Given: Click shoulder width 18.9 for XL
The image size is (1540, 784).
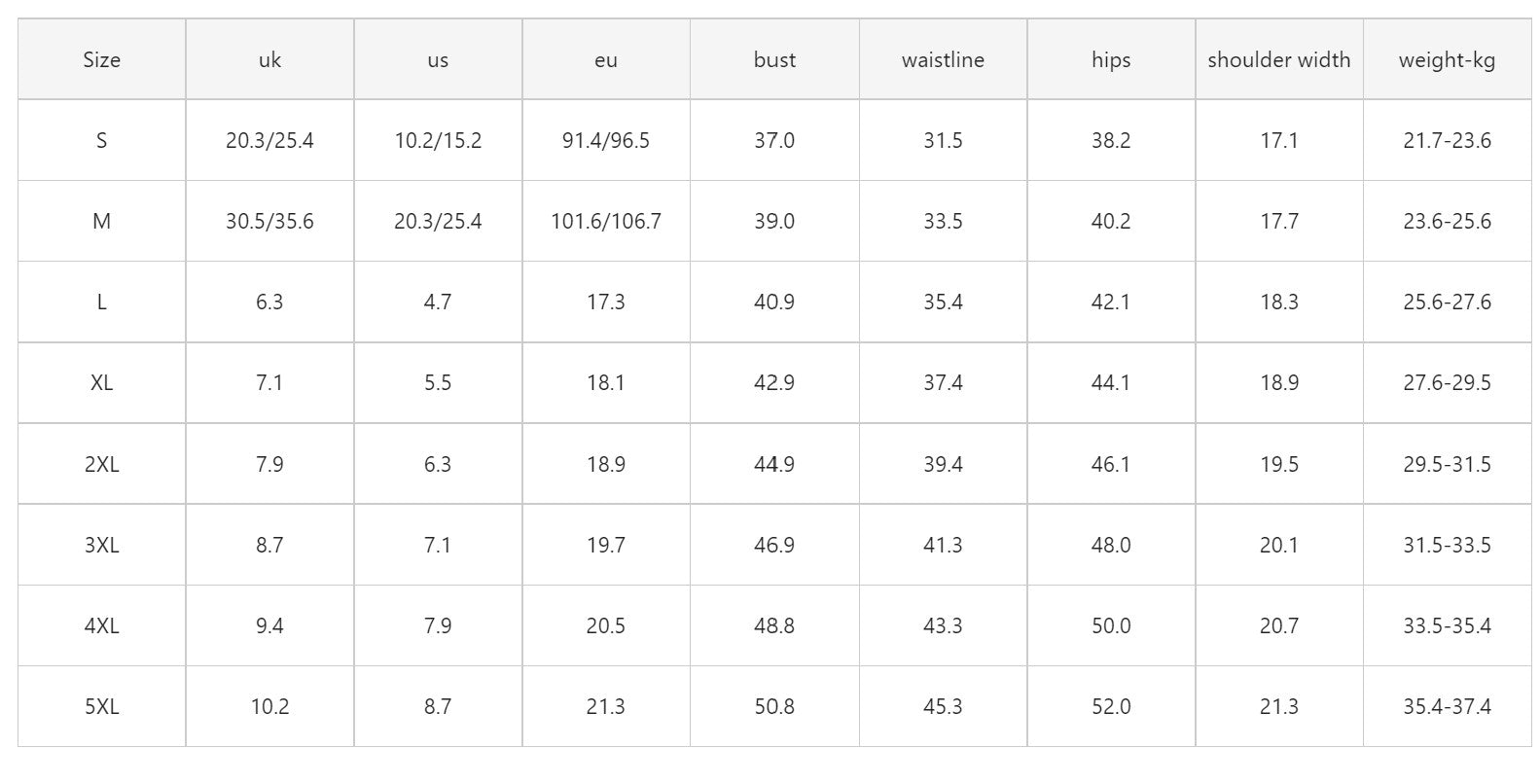Looking at the screenshot, I should pyautogui.click(x=1278, y=383).
